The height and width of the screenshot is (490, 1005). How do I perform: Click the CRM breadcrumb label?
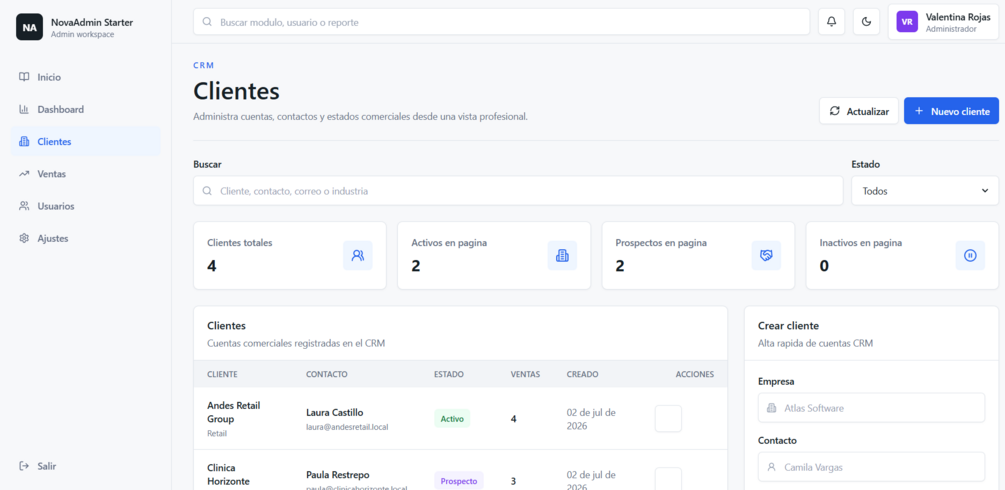pos(204,65)
